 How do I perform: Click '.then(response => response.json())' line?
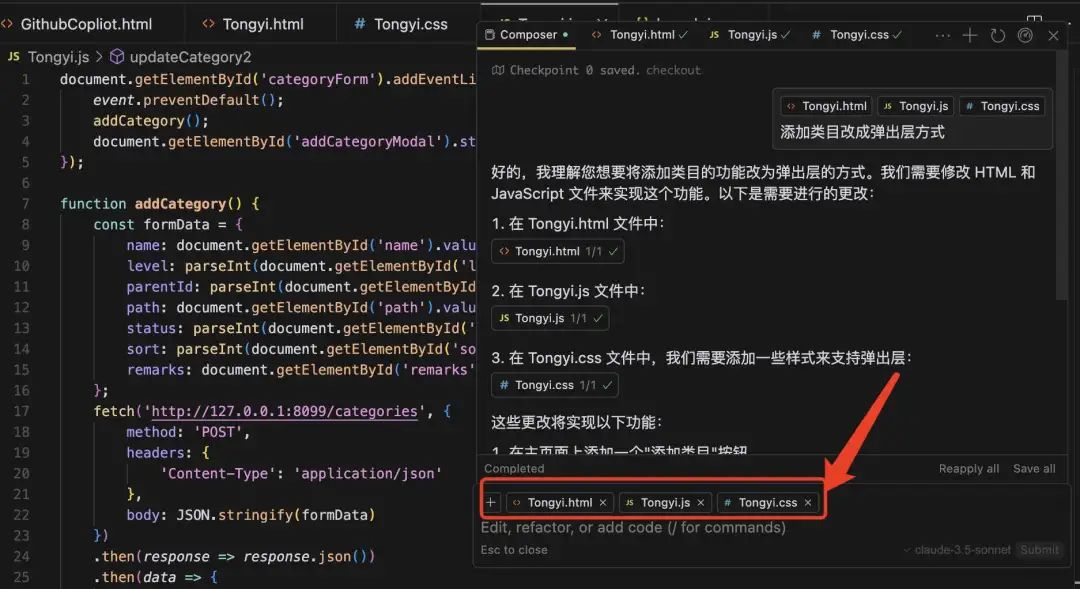click(x=234, y=557)
